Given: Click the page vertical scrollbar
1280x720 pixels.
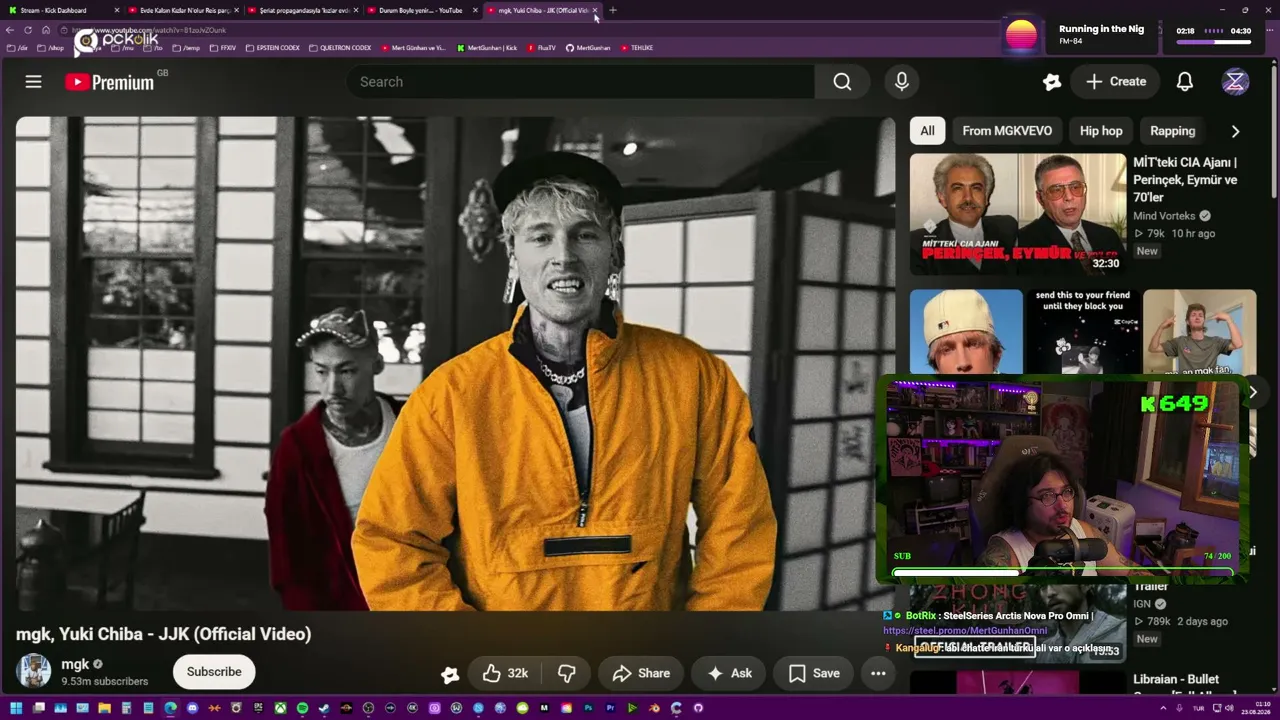Looking at the screenshot, I should click(1275, 130).
